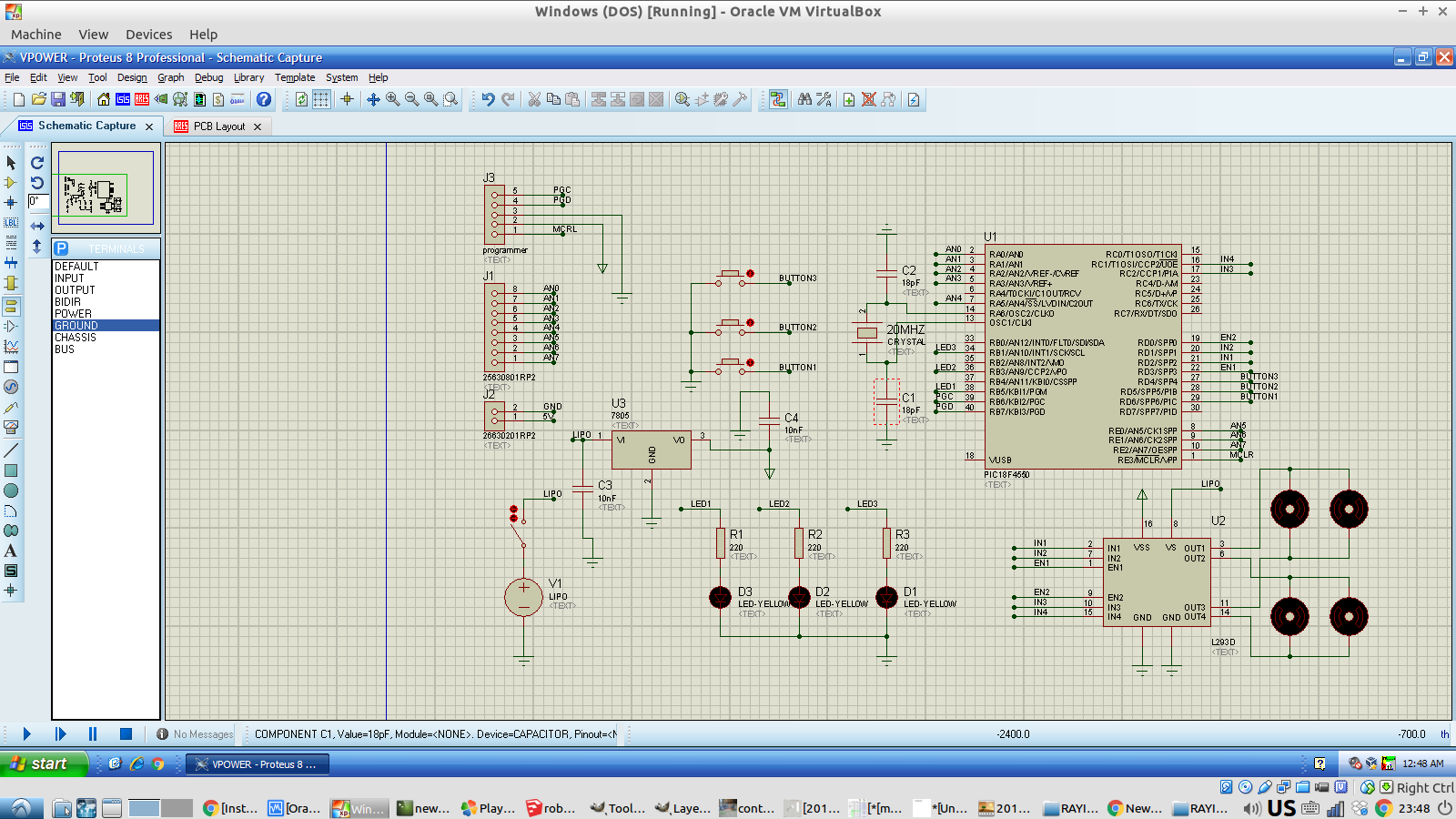Toggle the grid display on the toolbar
The width and height of the screenshot is (1456, 819).
pyautogui.click(x=321, y=99)
